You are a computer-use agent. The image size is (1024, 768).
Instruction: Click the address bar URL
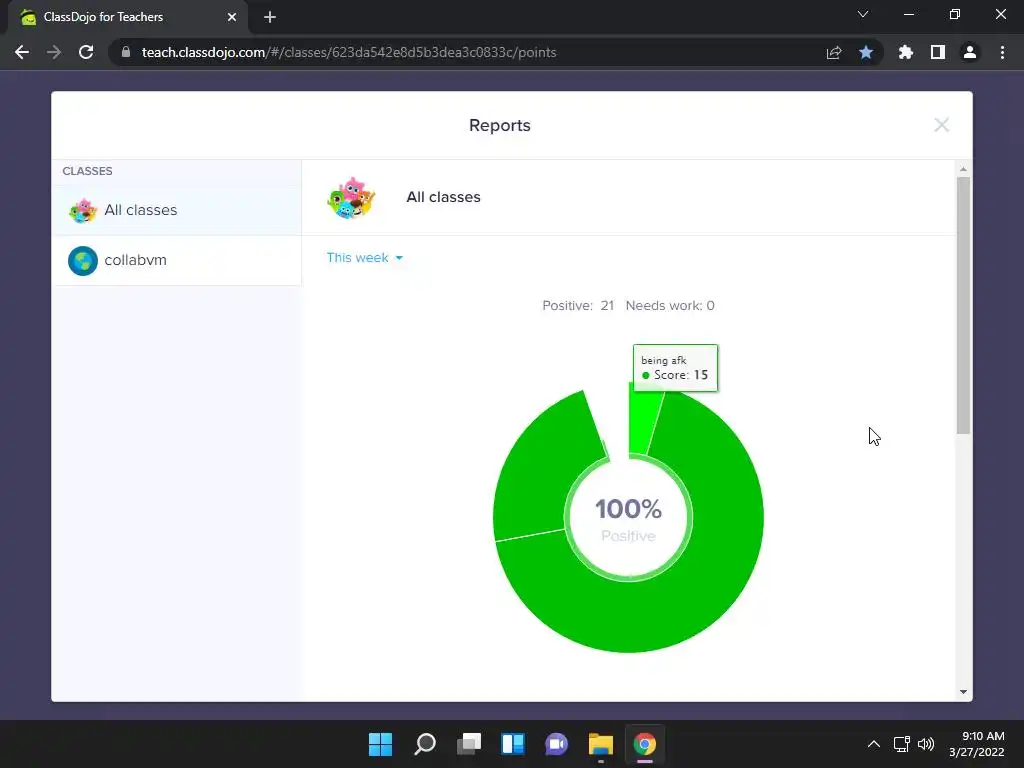(349, 52)
